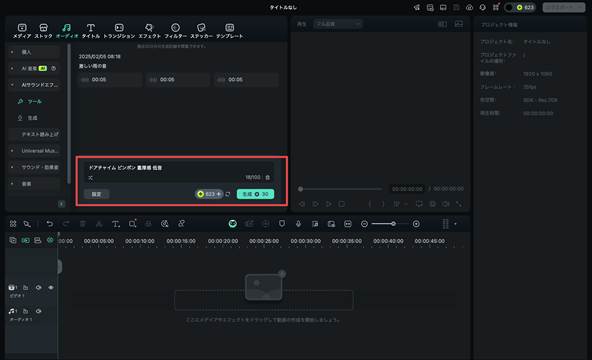Toggle the green auto ripple icon above tracks
This screenshot has width=592, height=360.
[x=25, y=240]
